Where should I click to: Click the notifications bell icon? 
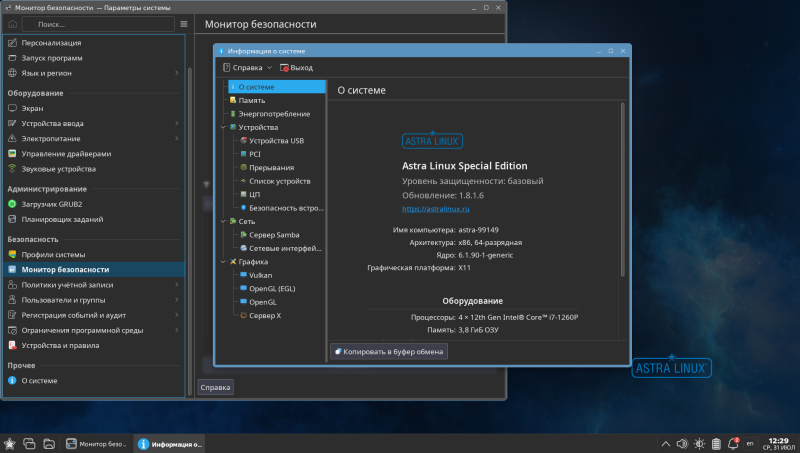(733, 444)
